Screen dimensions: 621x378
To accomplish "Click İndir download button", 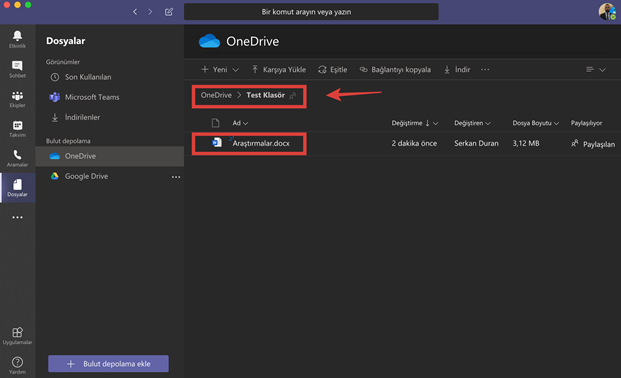I will tap(457, 70).
